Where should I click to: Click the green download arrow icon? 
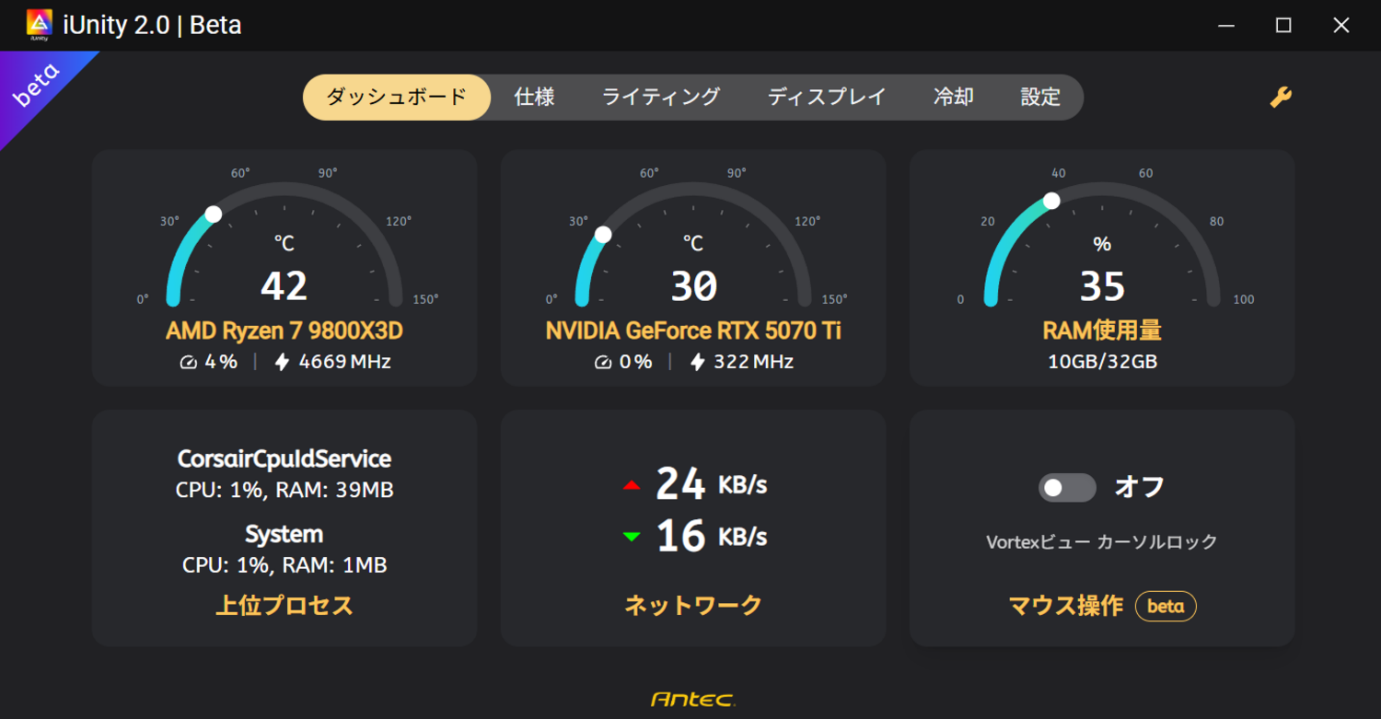pyautogui.click(x=631, y=537)
